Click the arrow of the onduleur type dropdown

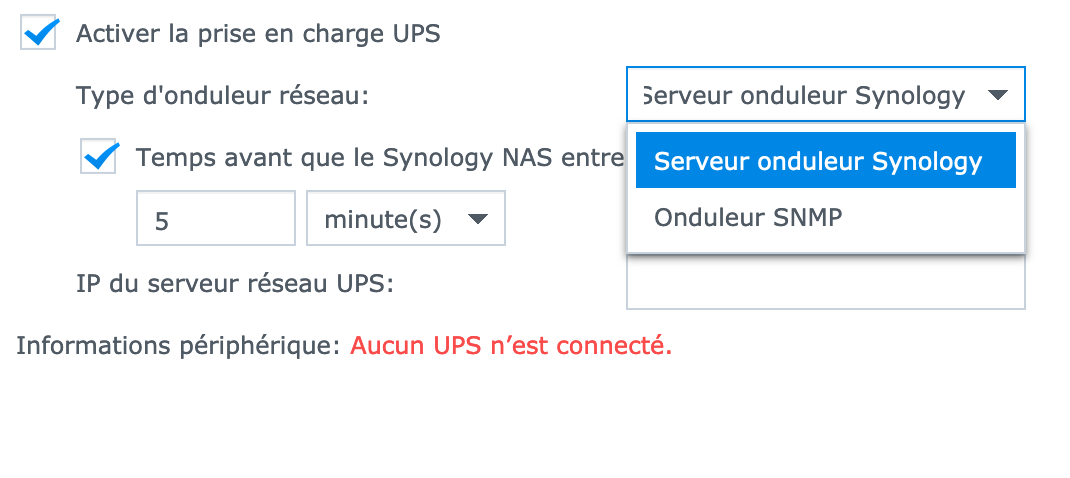[x=997, y=96]
